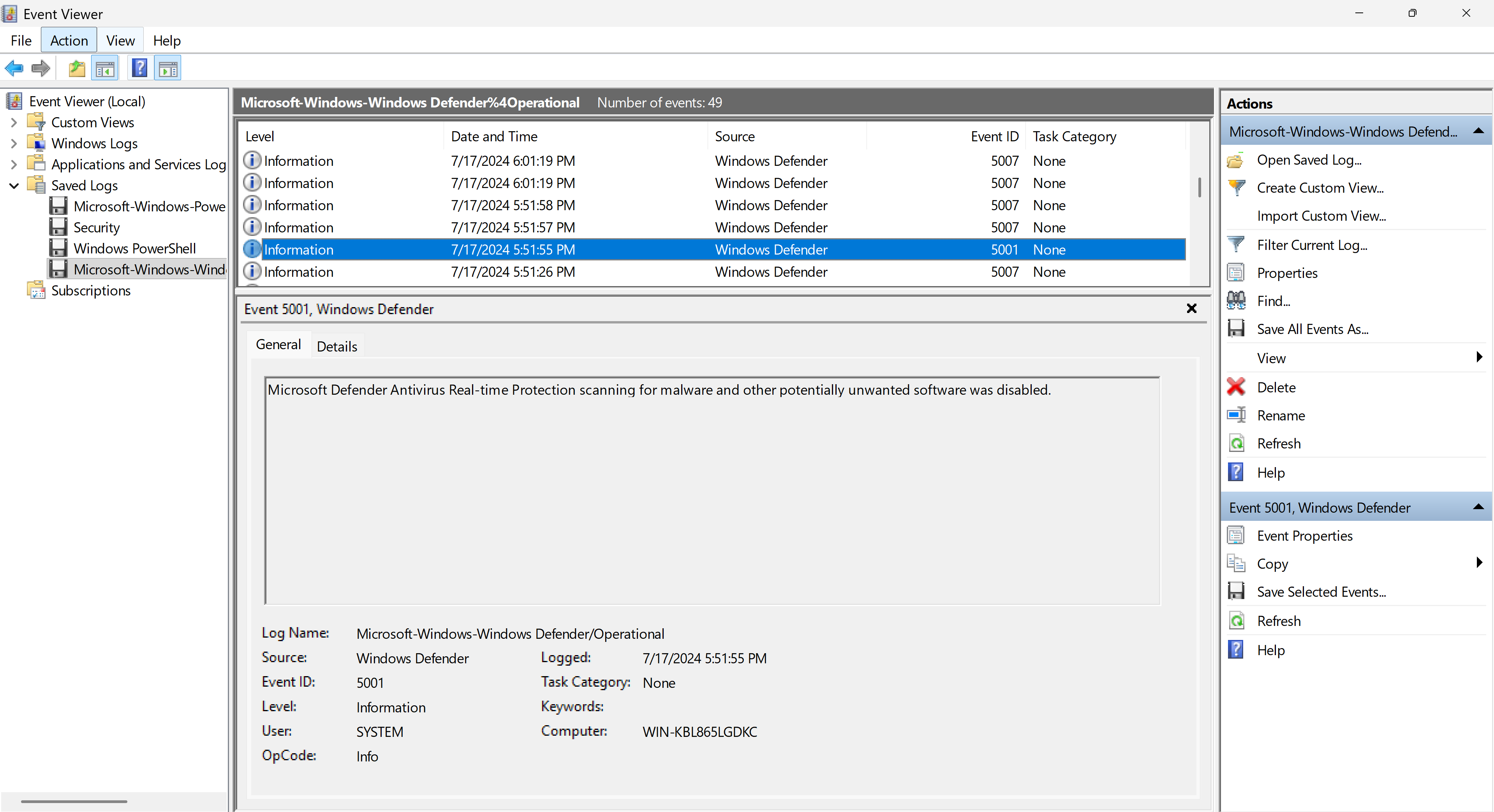Screen dimensions: 1494x812
Task: Click the Import Custom View action
Action: tap(1321, 216)
